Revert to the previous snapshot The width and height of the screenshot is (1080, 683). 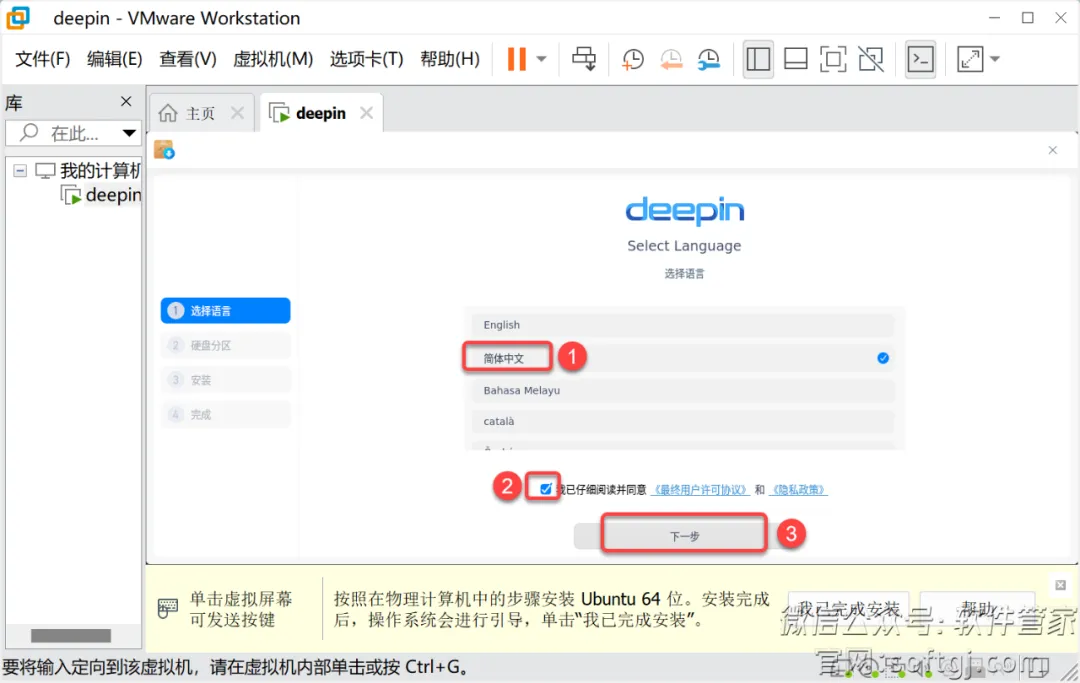coord(670,59)
